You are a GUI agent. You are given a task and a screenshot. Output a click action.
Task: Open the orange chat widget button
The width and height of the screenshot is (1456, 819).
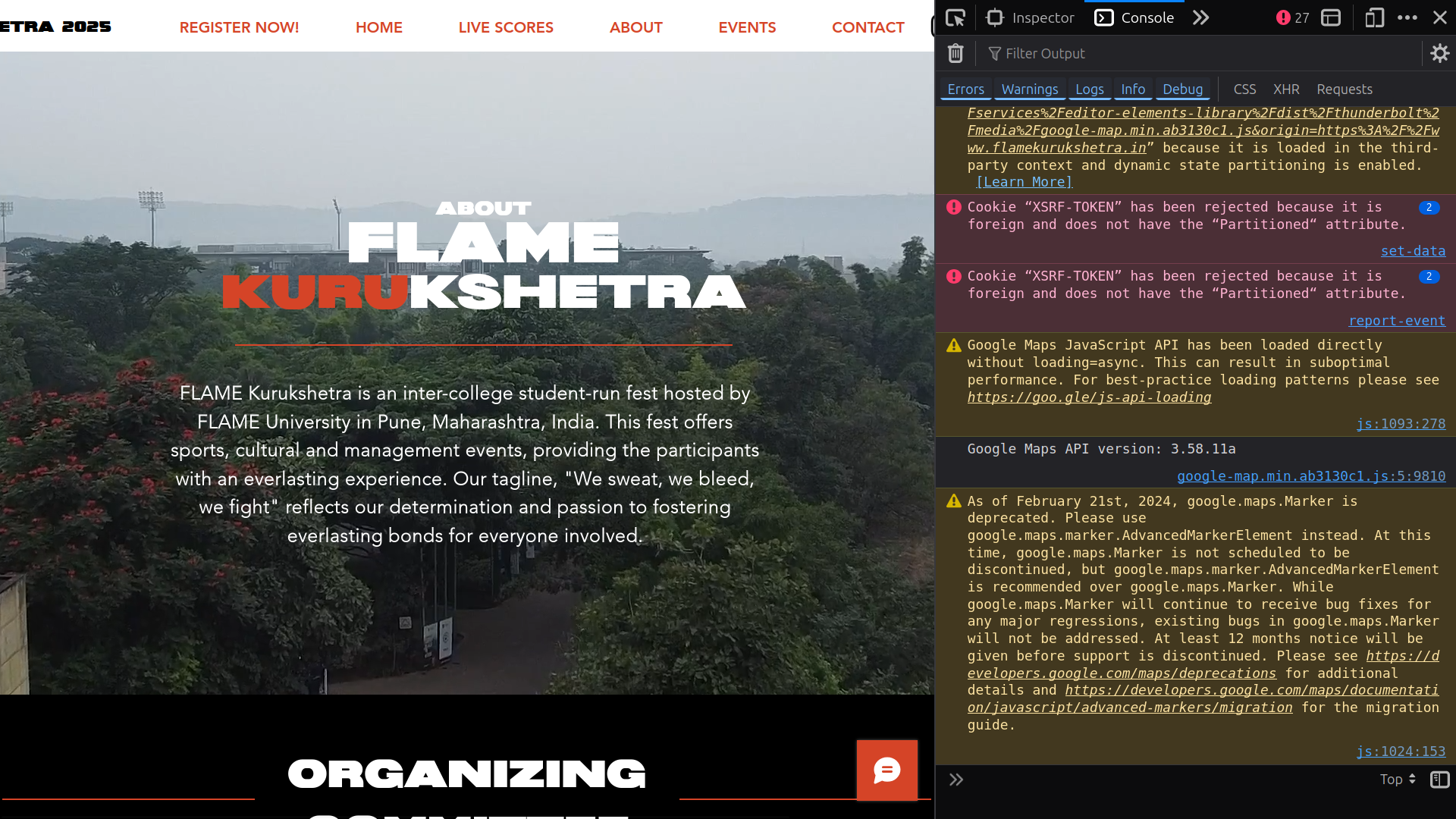click(x=886, y=770)
